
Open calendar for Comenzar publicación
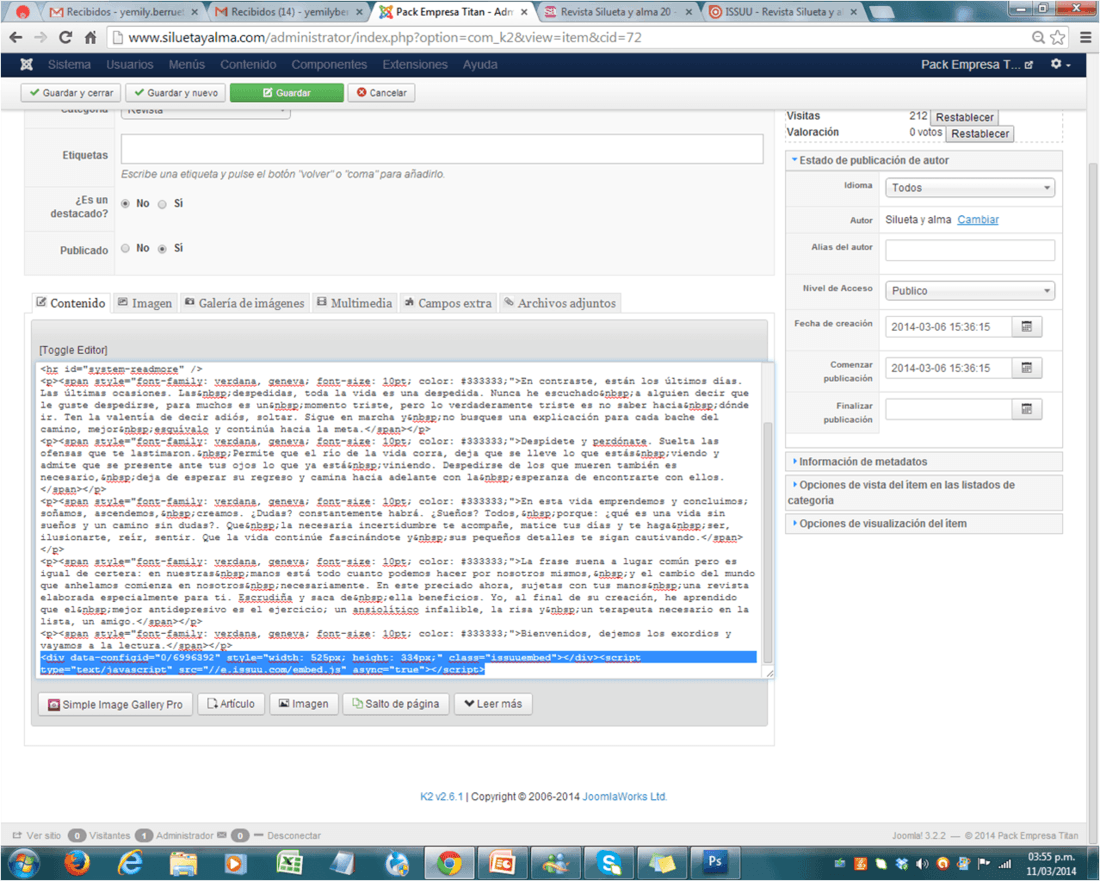[x=1027, y=368]
